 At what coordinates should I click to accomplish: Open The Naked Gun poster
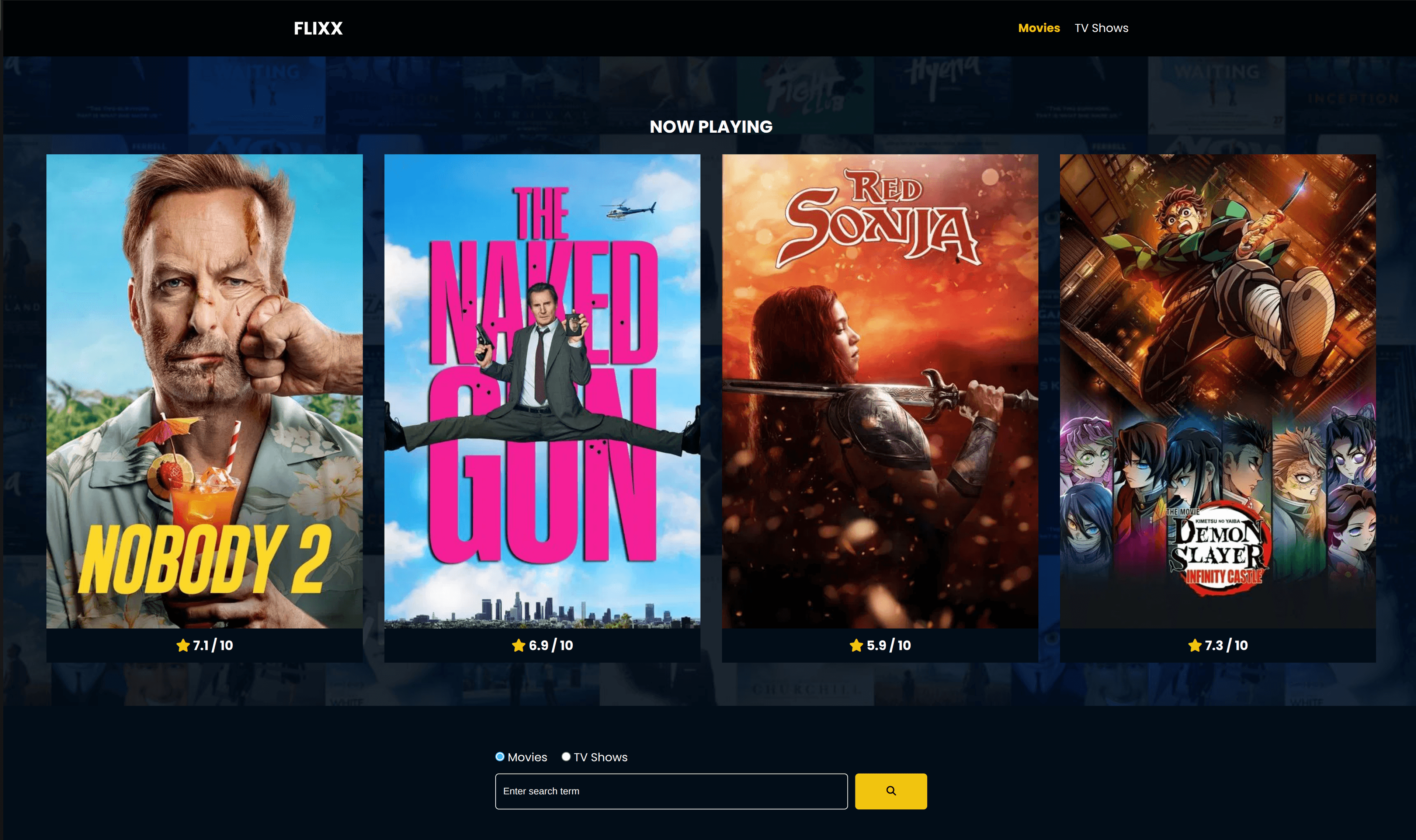[542, 391]
